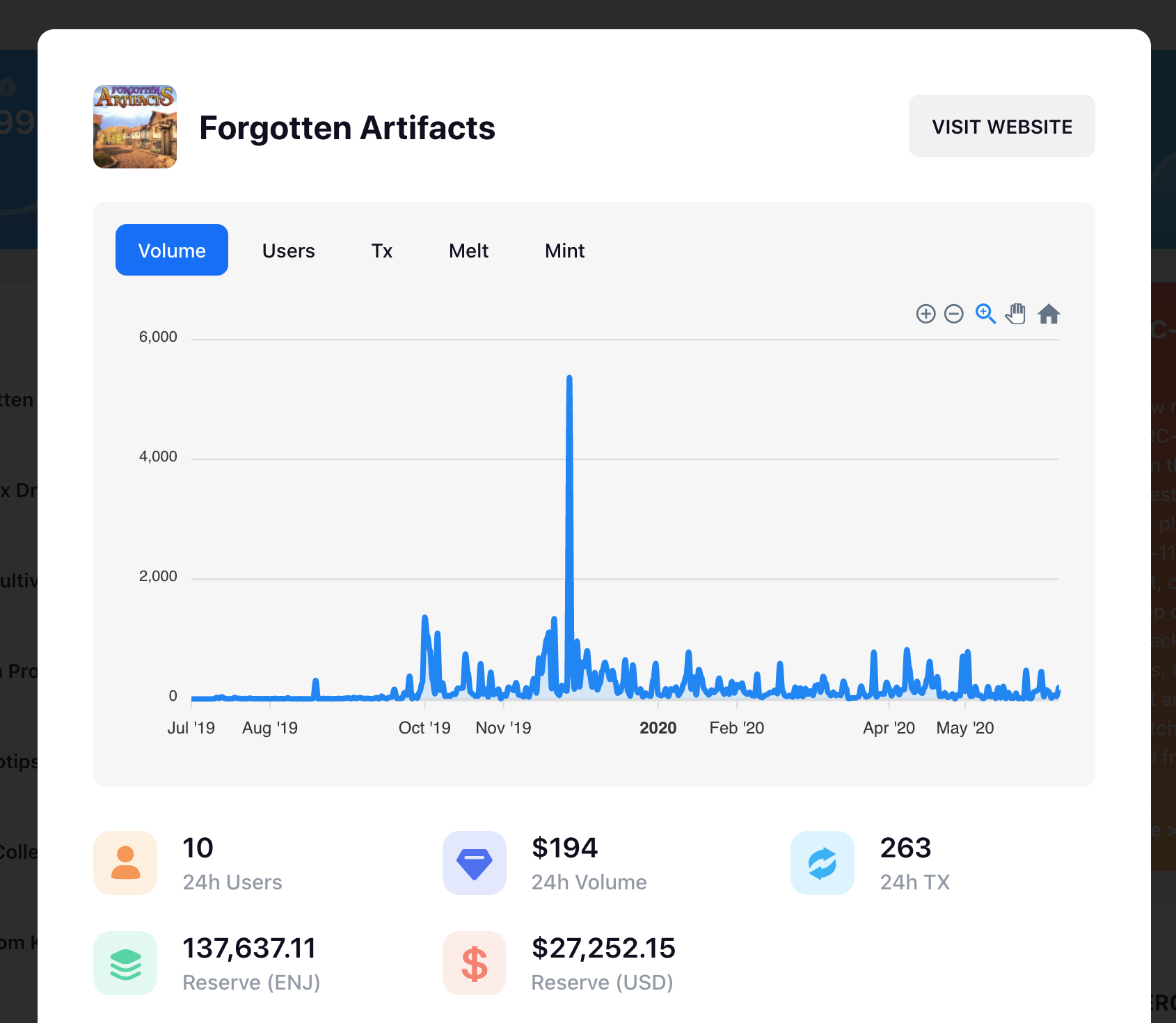This screenshot has height=1023, width=1176.
Task: Open the Melt chart tab
Action: pyautogui.click(x=468, y=251)
